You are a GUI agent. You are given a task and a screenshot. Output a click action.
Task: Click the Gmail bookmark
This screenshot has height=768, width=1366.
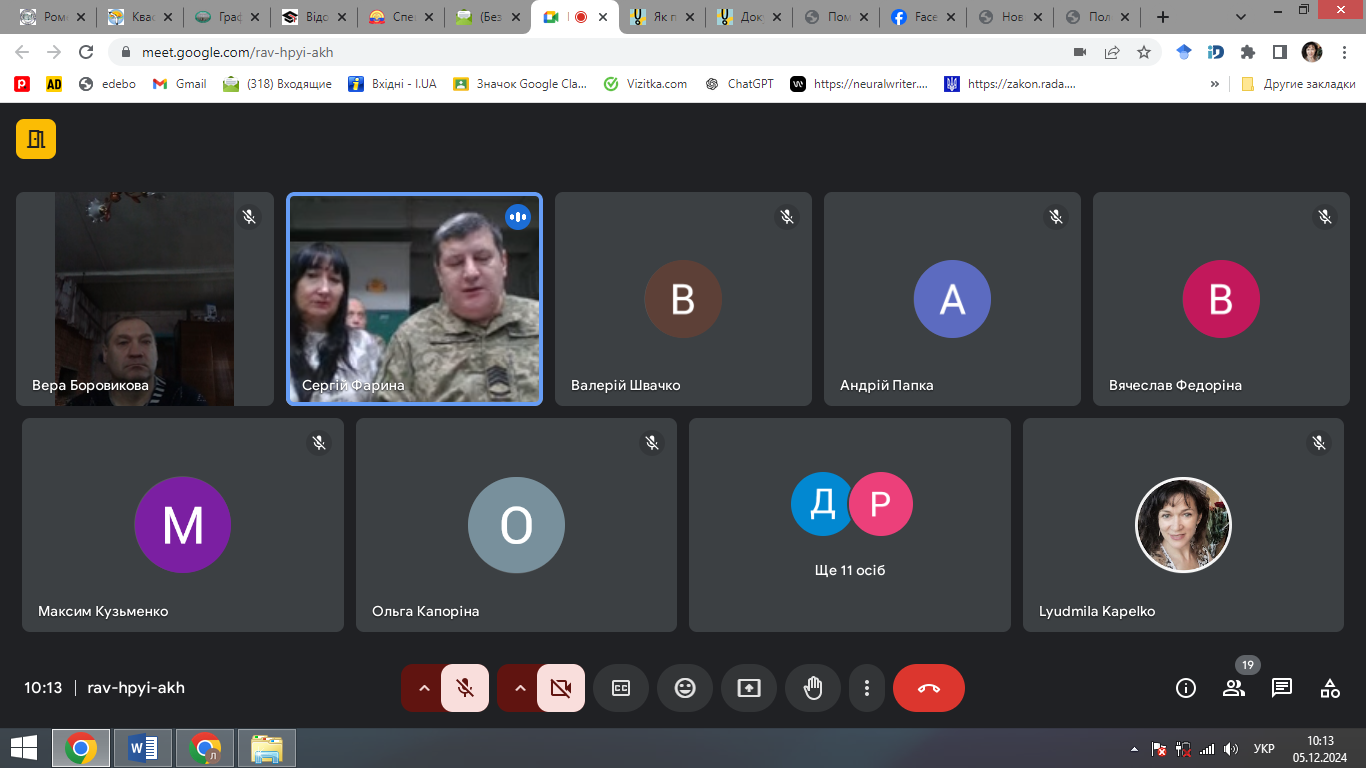(x=180, y=84)
